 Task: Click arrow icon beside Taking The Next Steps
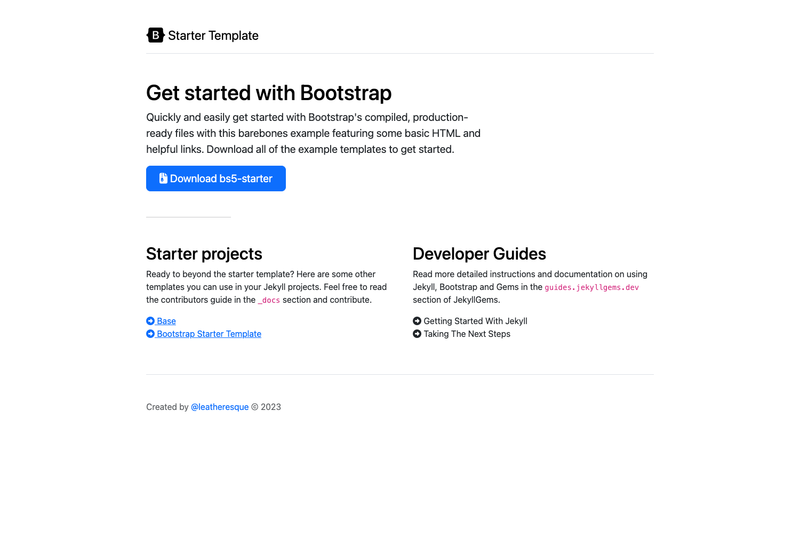(x=417, y=334)
